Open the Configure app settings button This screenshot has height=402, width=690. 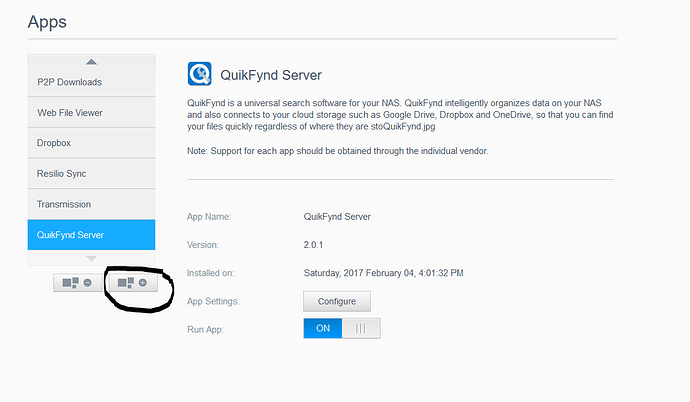pos(337,301)
